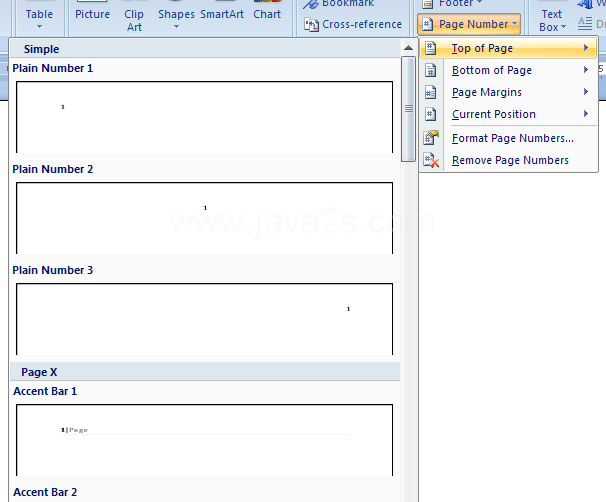606x502 pixels.
Task: Choose the Plain Number 2 preview
Action: 204,218
